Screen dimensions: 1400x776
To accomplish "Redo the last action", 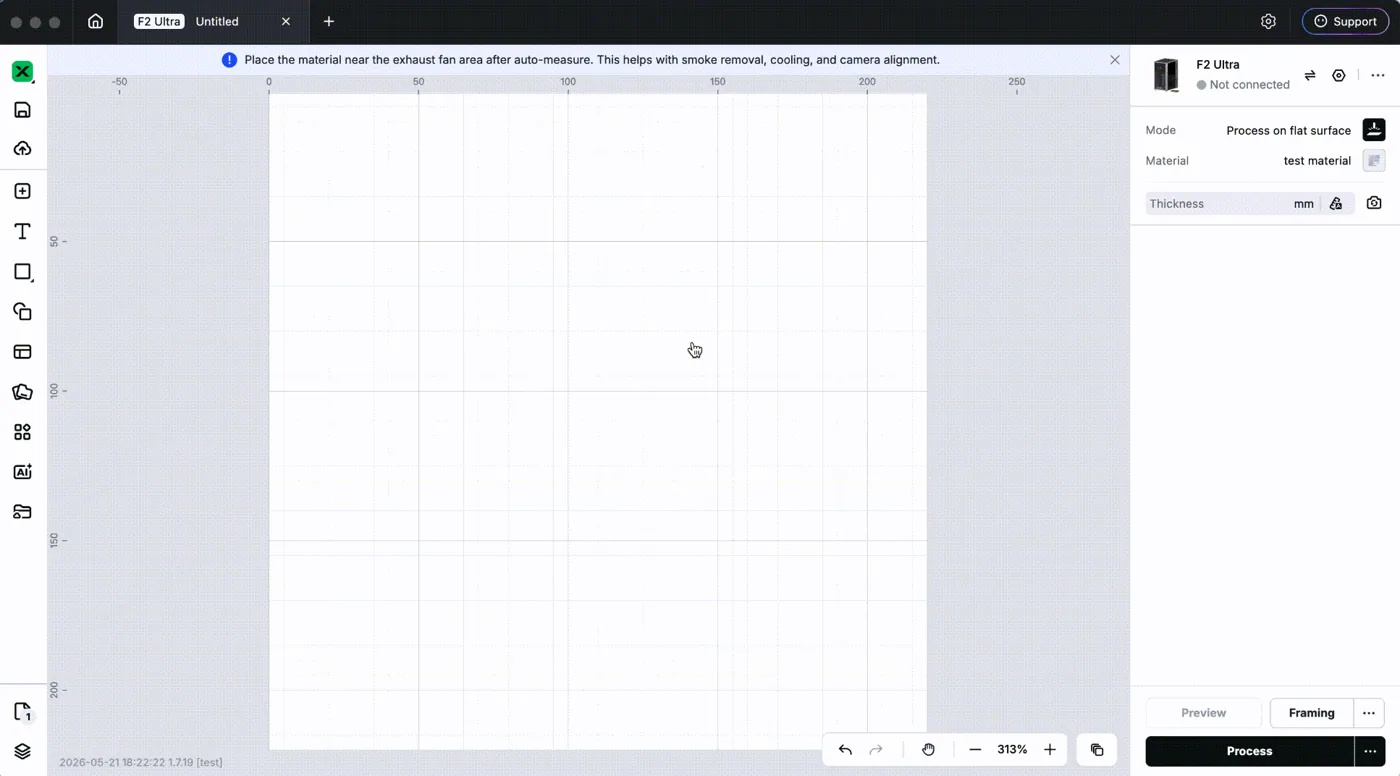I will point(876,750).
